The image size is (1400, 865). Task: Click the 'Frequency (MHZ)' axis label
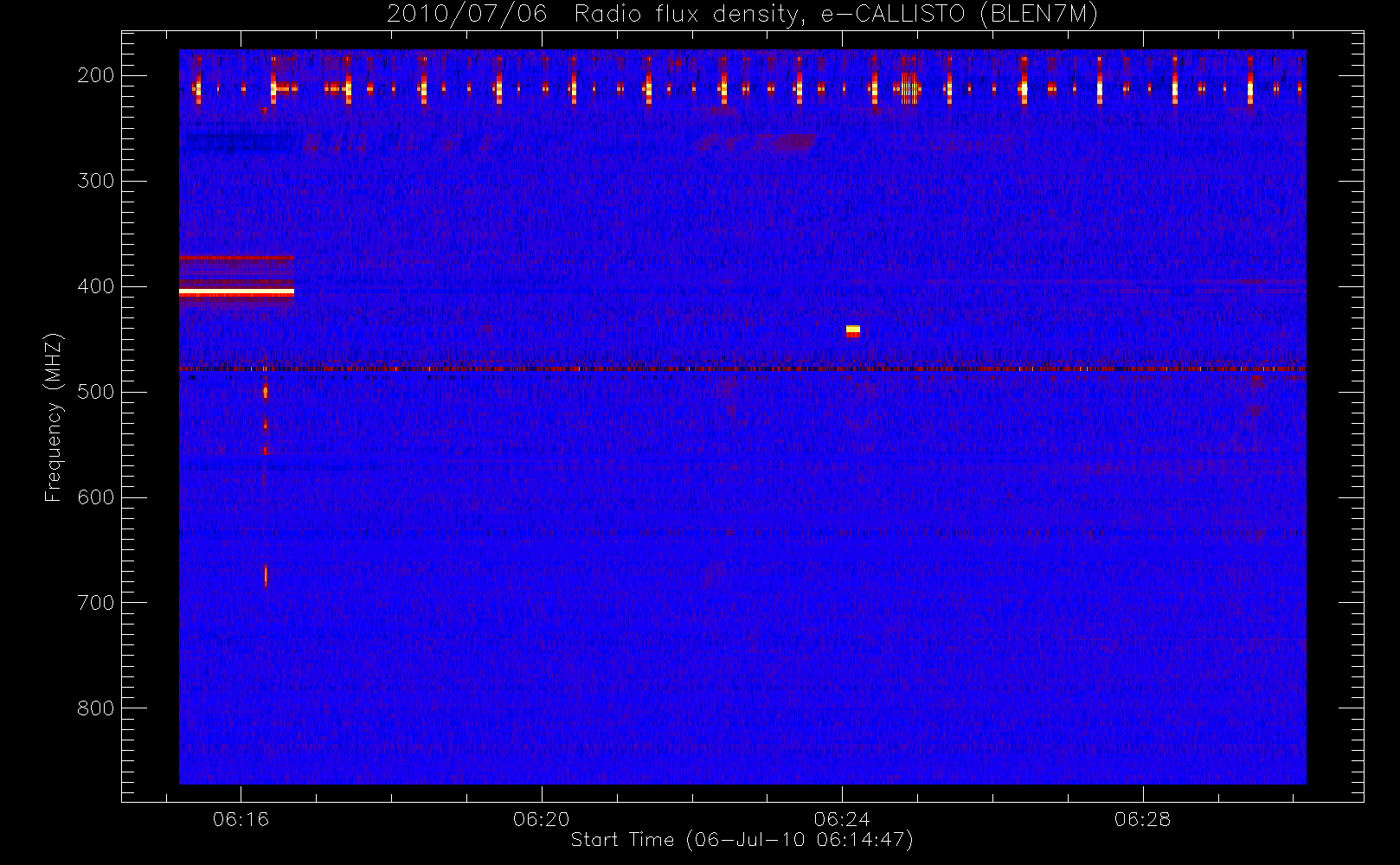pos(54,417)
